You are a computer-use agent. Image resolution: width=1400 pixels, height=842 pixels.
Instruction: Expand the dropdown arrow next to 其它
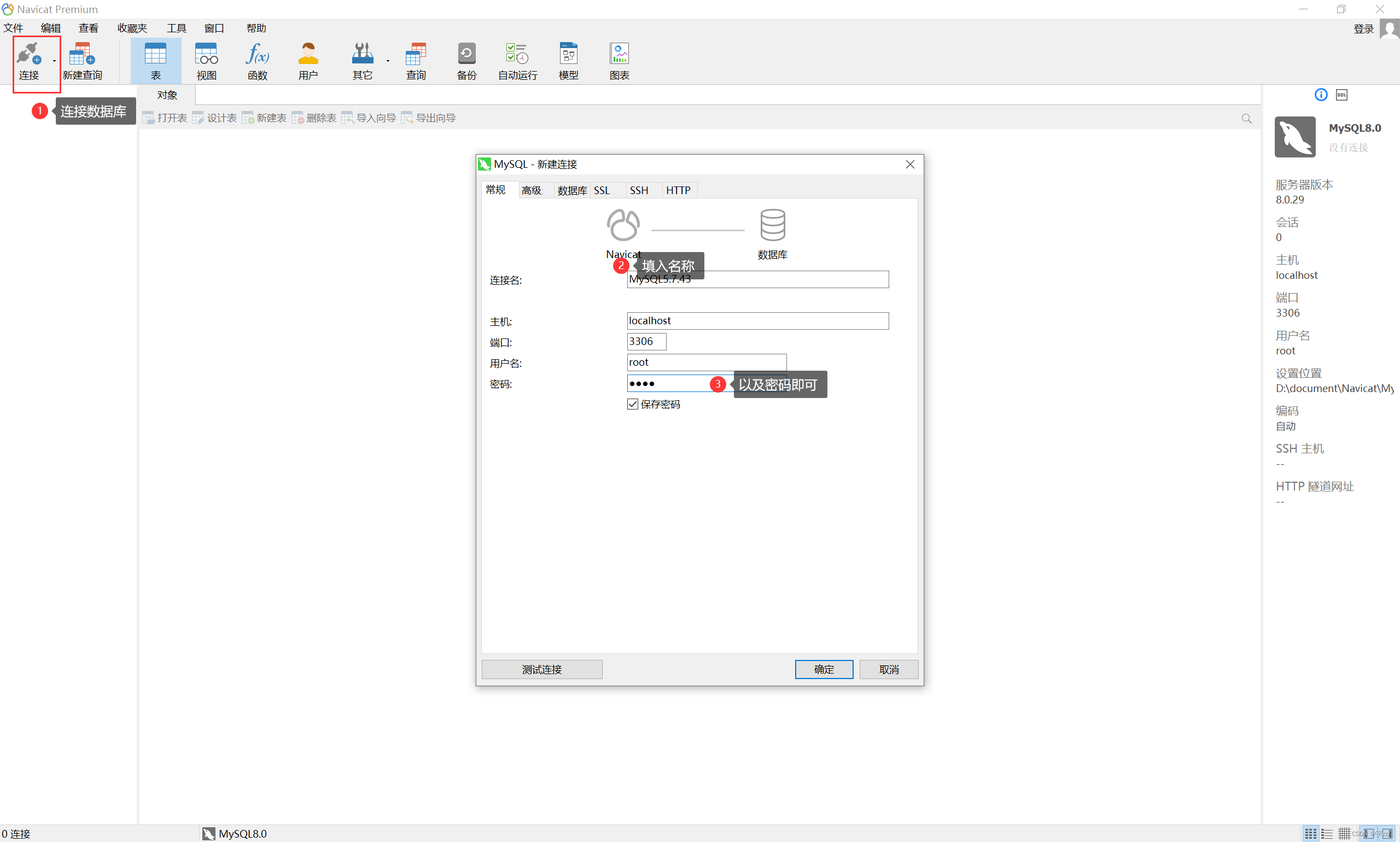(x=388, y=60)
